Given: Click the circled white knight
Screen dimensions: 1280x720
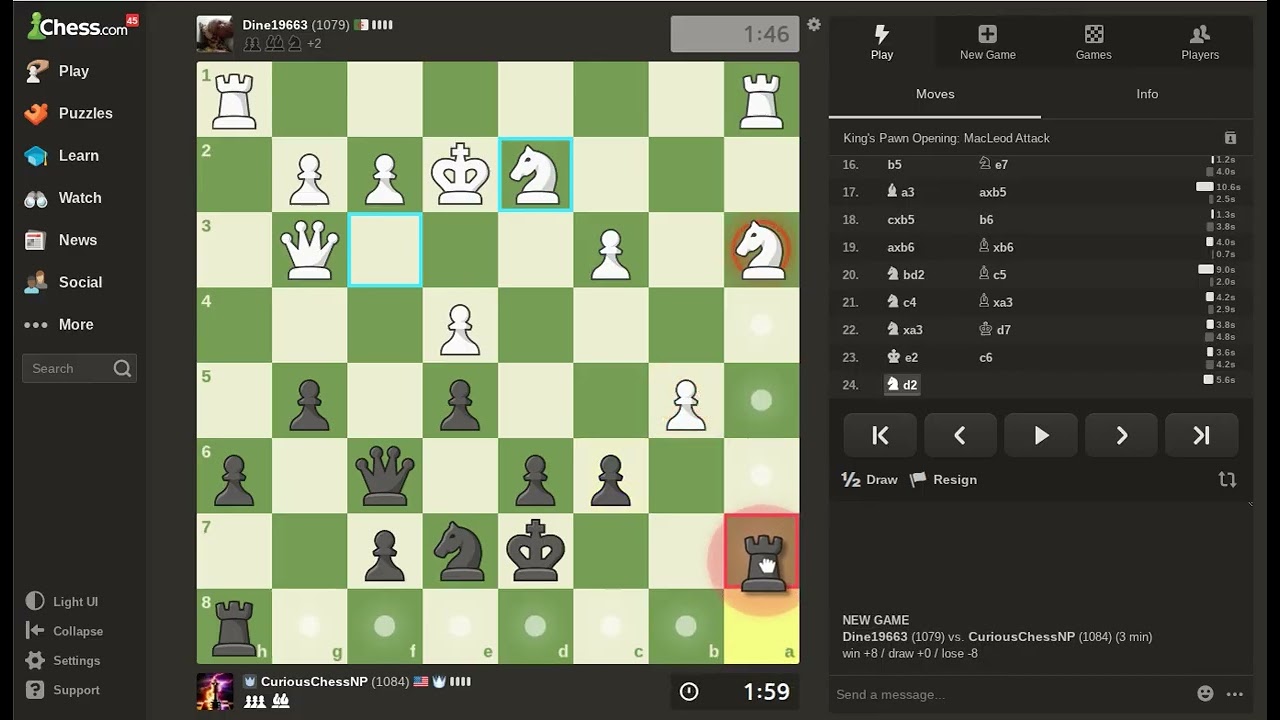Looking at the screenshot, I should click(x=761, y=250).
